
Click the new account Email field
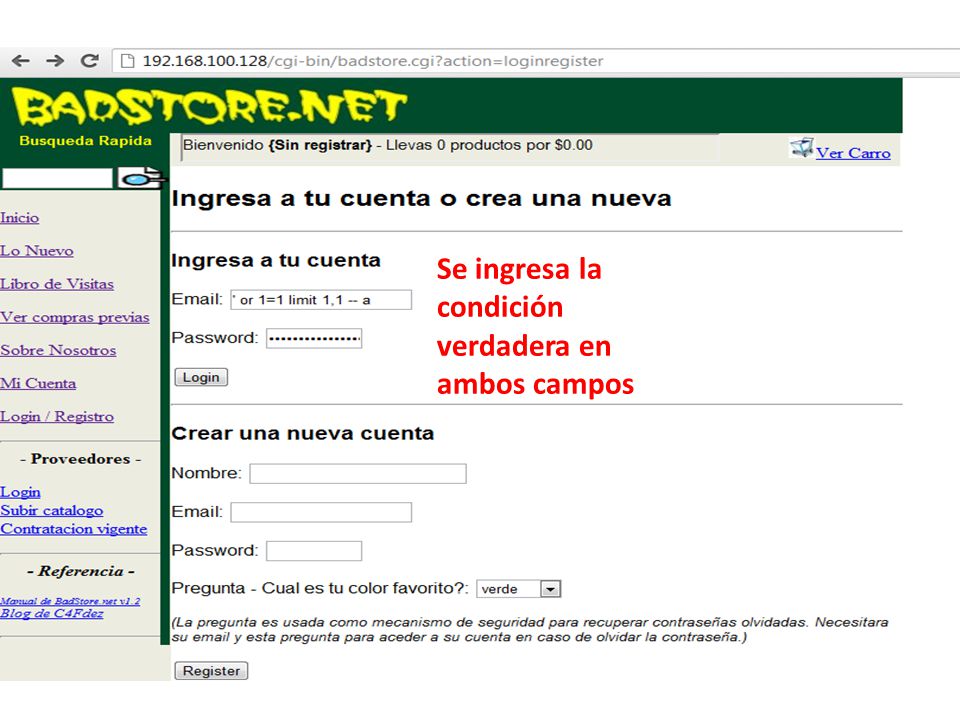(x=321, y=512)
